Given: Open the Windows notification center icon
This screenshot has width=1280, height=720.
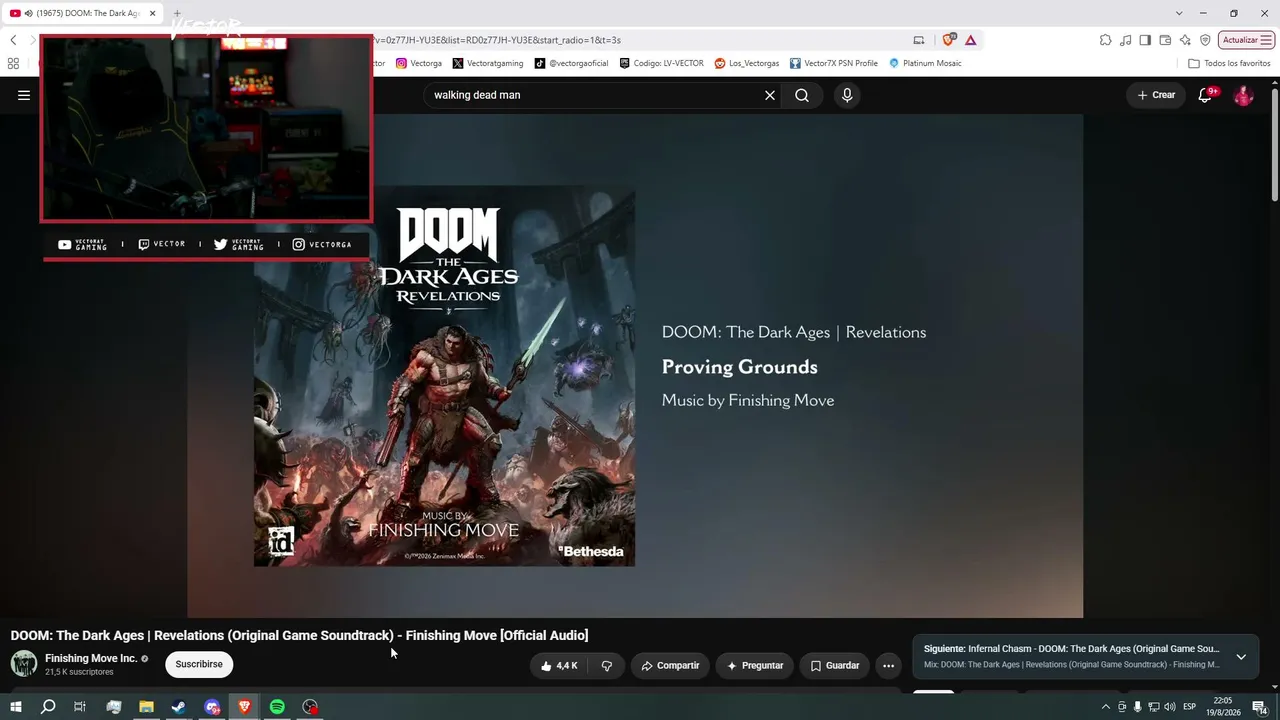Looking at the screenshot, I should pyautogui.click(x=1260, y=707).
